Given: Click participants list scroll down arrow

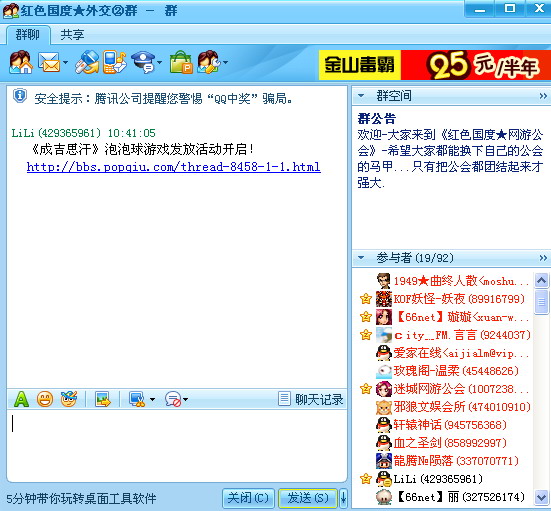Looking at the screenshot, I should pos(541,498).
